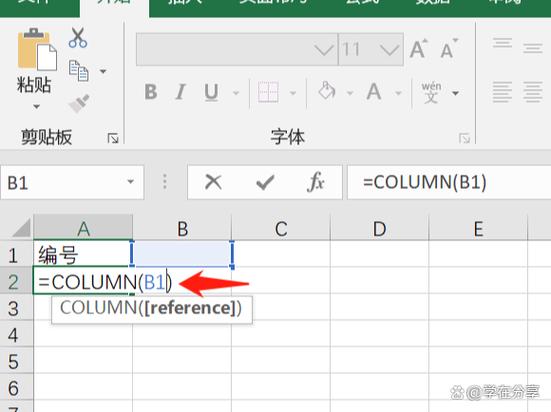The height and width of the screenshot is (412, 551).
Task: Open the Borders dropdown arrow
Action: pos(293,93)
